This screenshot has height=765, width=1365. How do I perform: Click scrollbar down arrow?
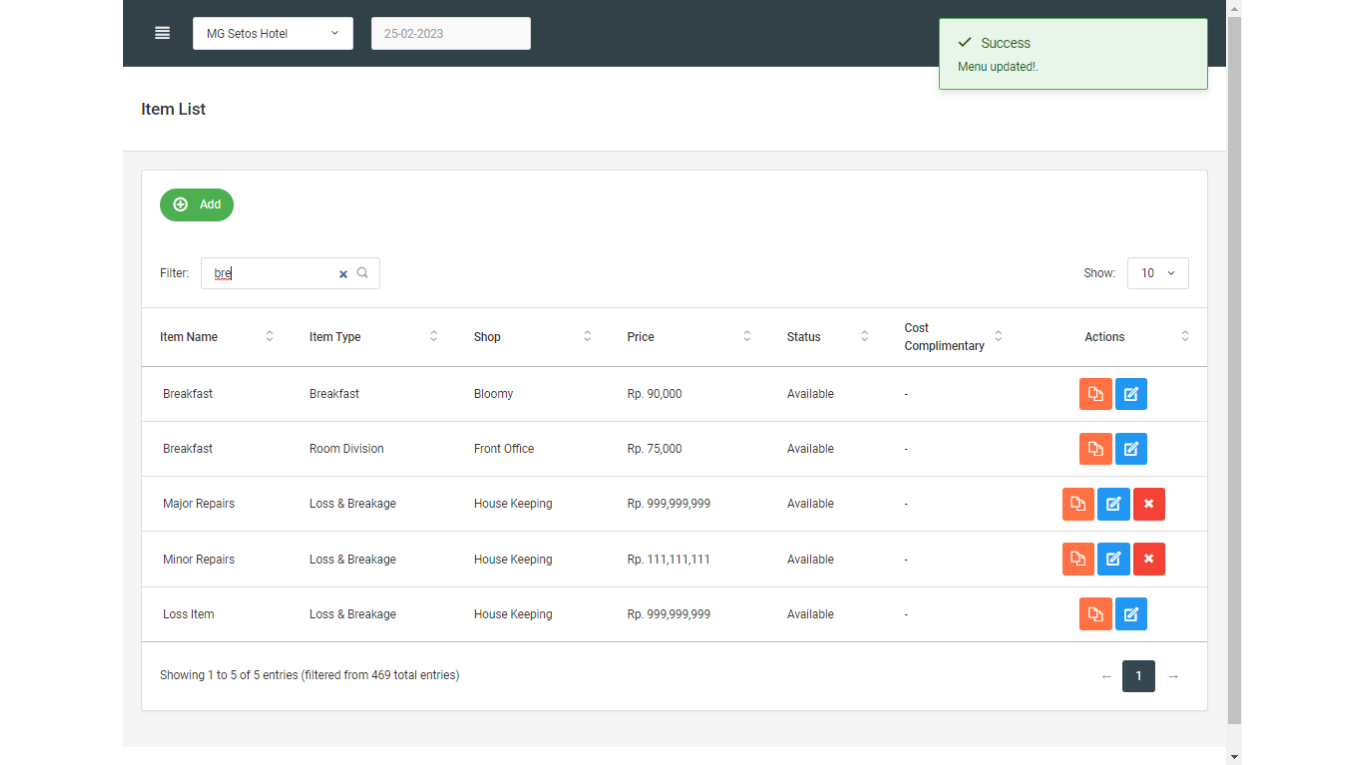coord(1234,757)
